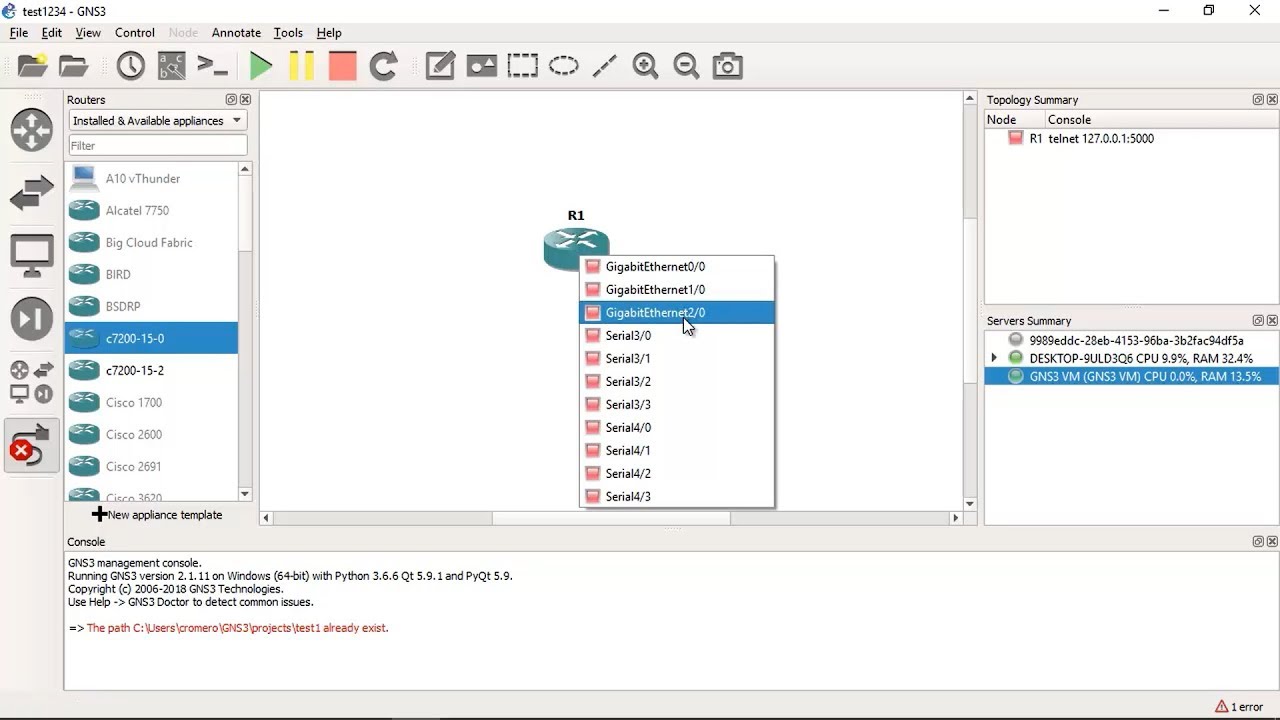Take a screenshot with camera icon

tap(727, 66)
